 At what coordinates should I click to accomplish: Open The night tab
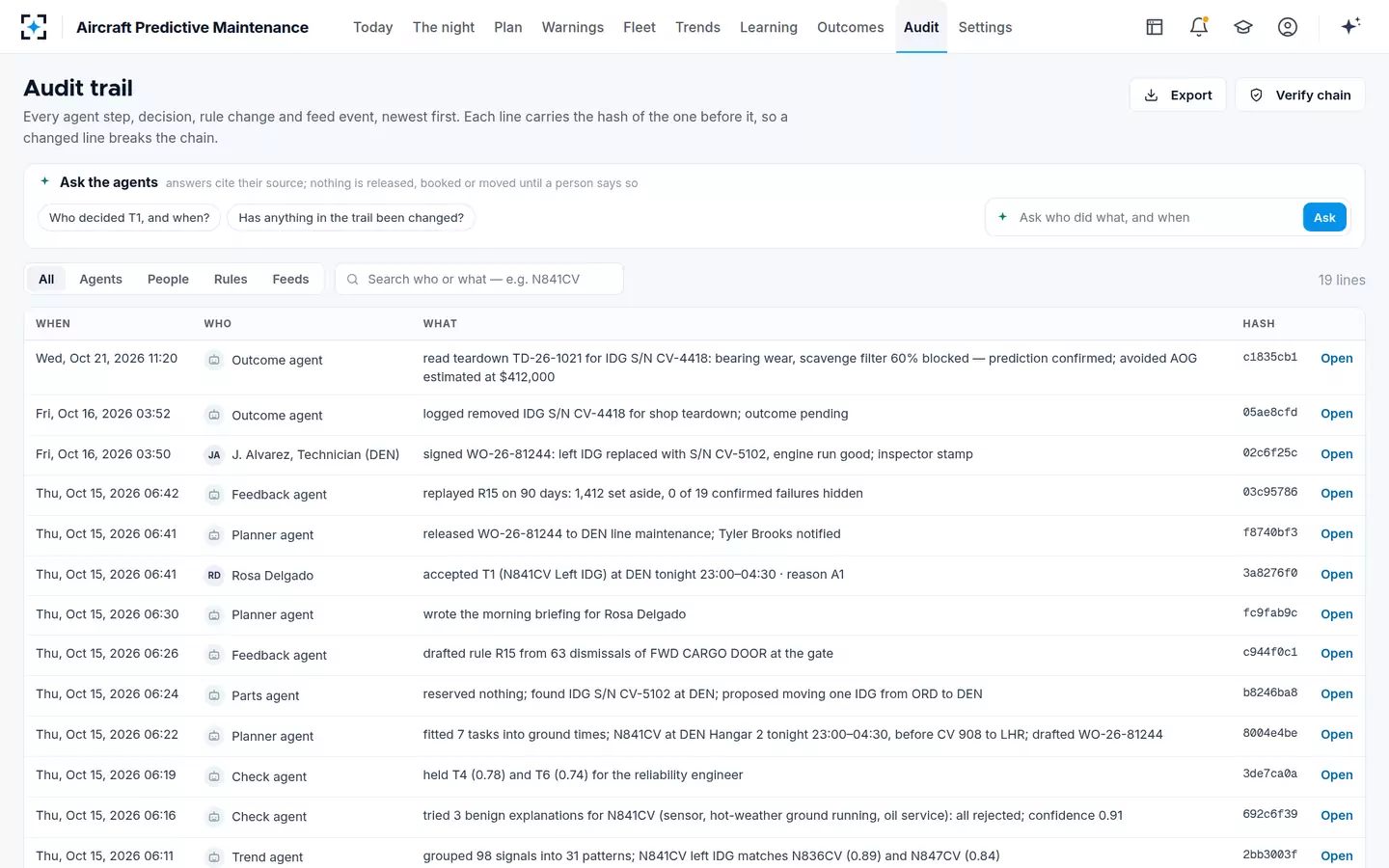tap(444, 27)
